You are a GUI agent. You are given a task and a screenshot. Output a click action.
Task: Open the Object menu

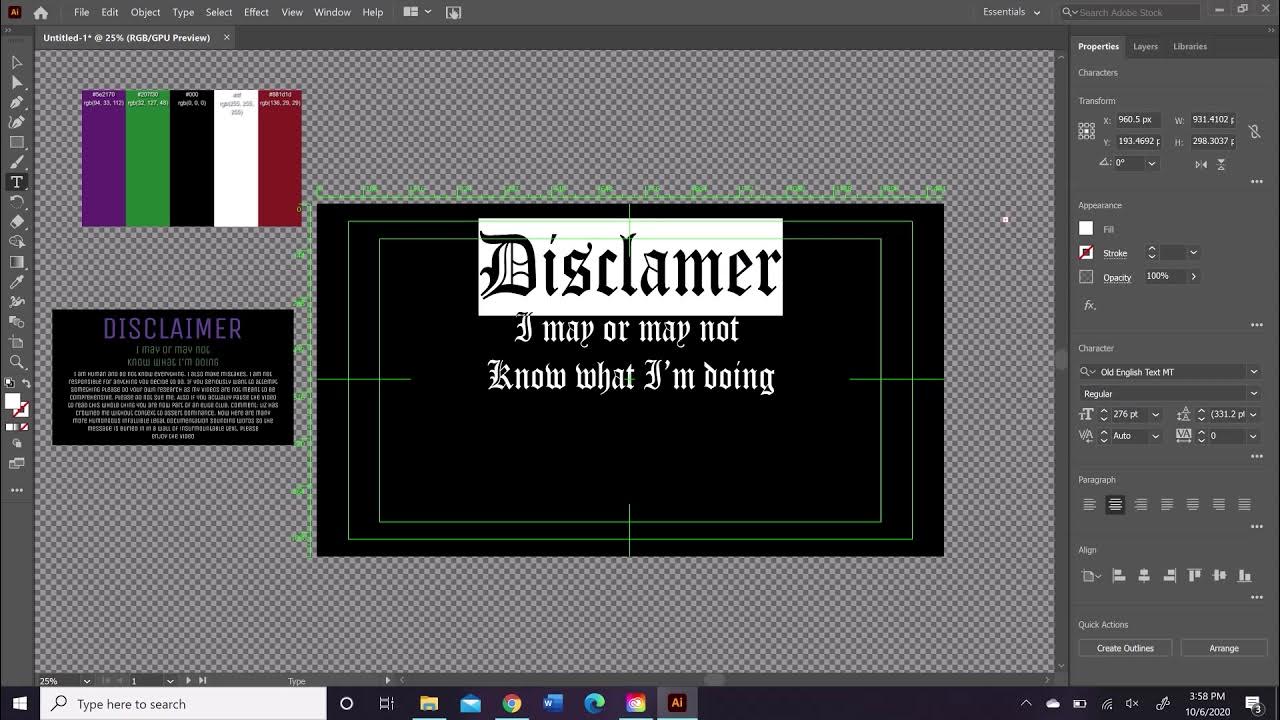click(145, 12)
